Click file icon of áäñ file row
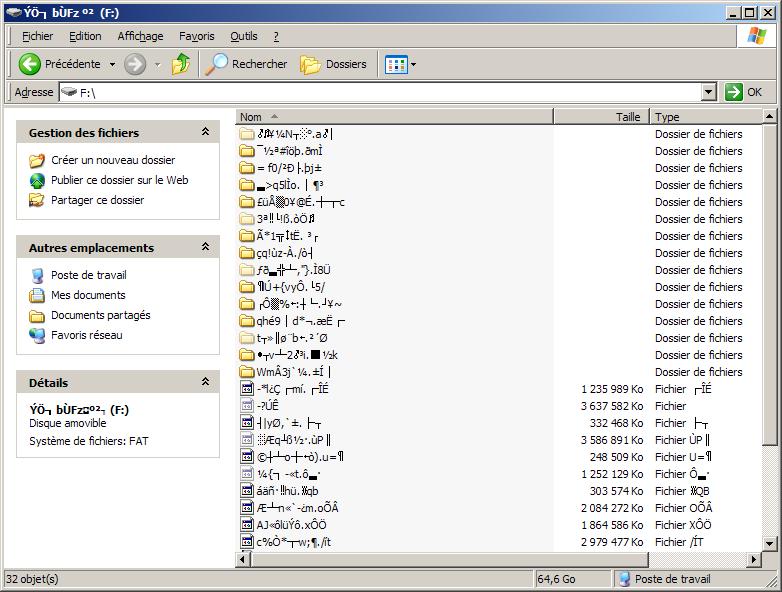 (247, 491)
